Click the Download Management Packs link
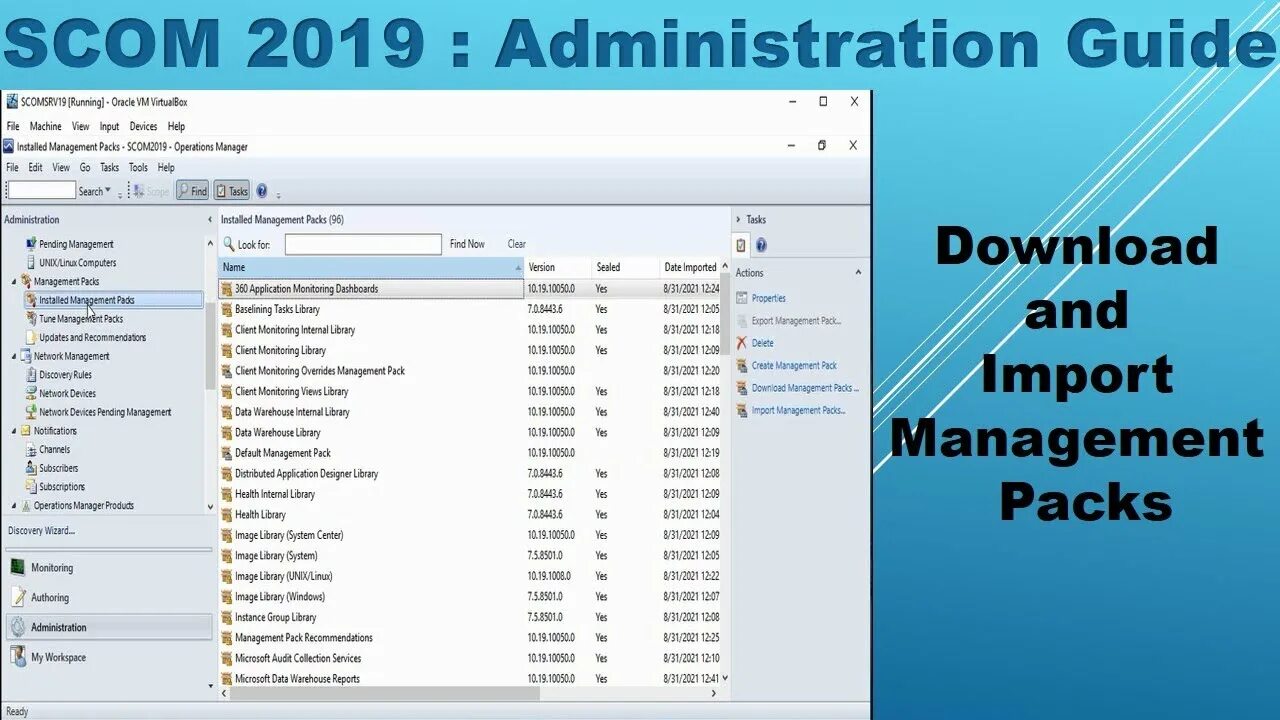Image resolution: width=1280 pixels, height=720 pixels. tap(805, 388)
